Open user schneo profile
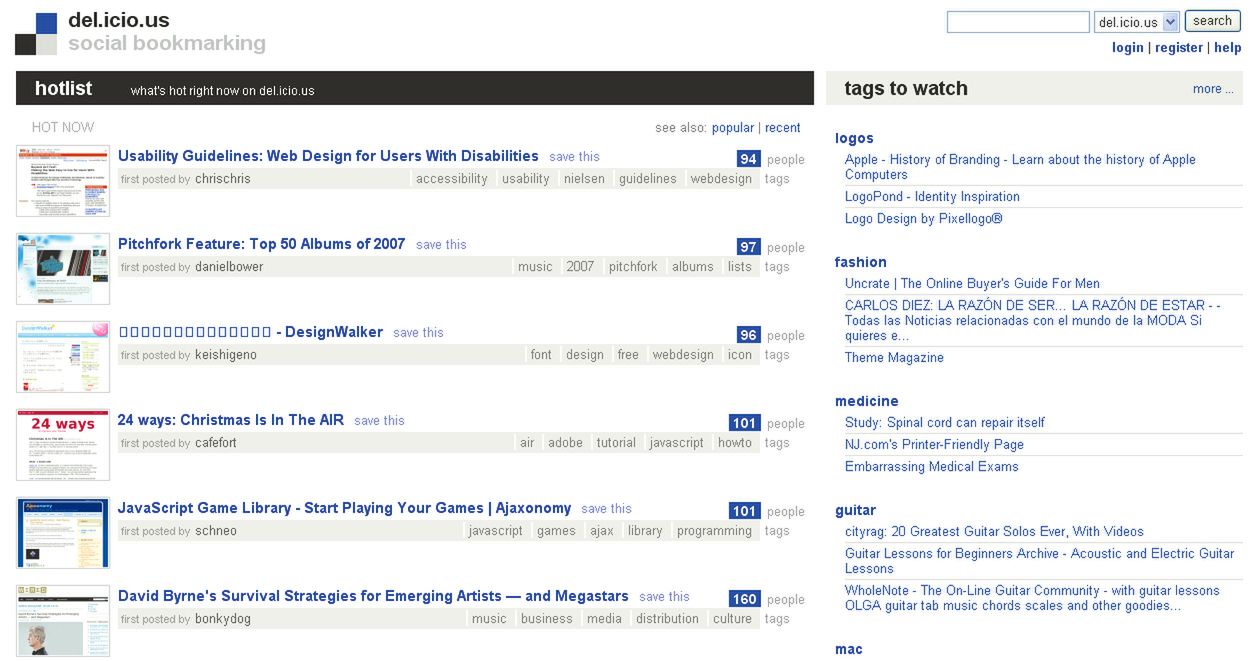Image resolution: width=1252 pixels, height=661 pixels. point(216,531)
